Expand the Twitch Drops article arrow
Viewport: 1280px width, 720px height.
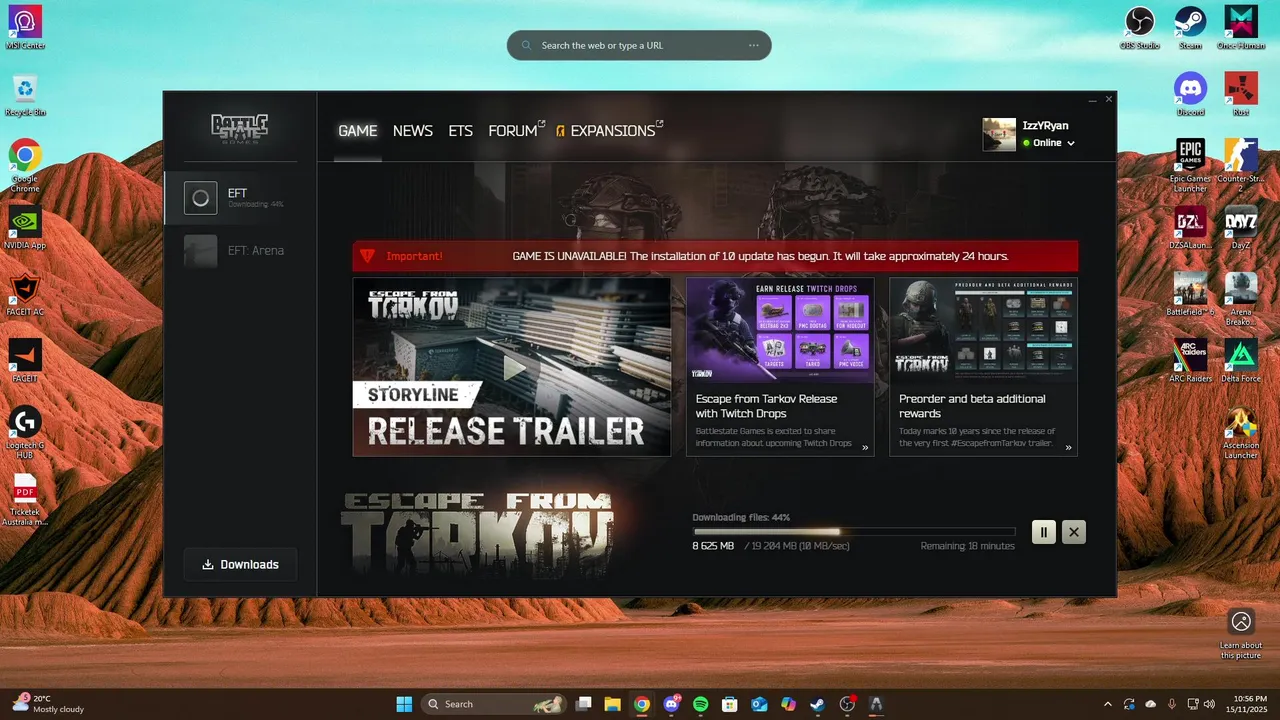[865, 448]
